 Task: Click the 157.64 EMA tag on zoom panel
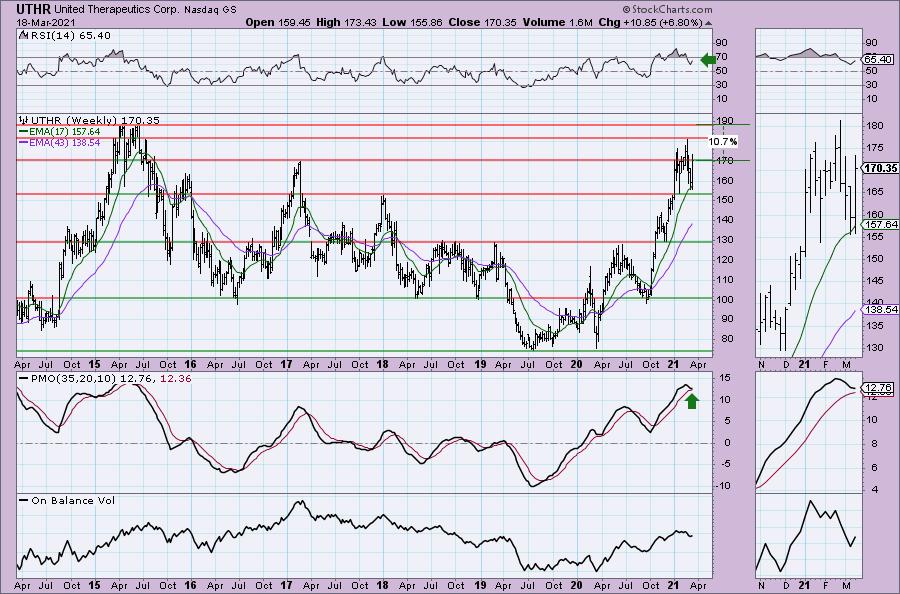[x=880, y=224]
